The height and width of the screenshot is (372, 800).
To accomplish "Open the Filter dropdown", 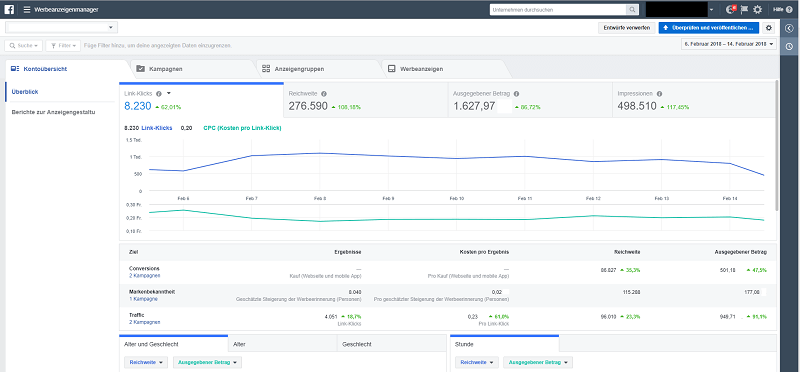I will tap(63, 45).
